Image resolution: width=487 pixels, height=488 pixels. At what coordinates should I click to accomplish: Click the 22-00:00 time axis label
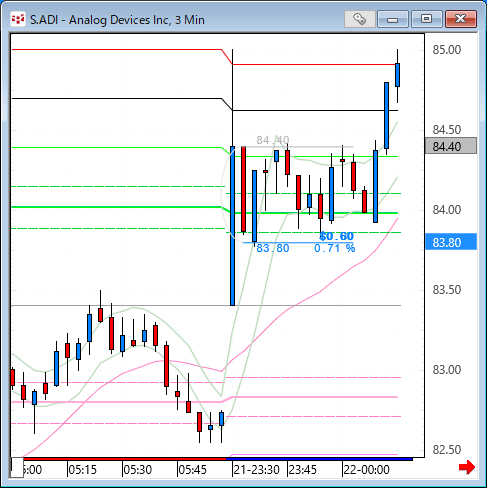(367, 470)
